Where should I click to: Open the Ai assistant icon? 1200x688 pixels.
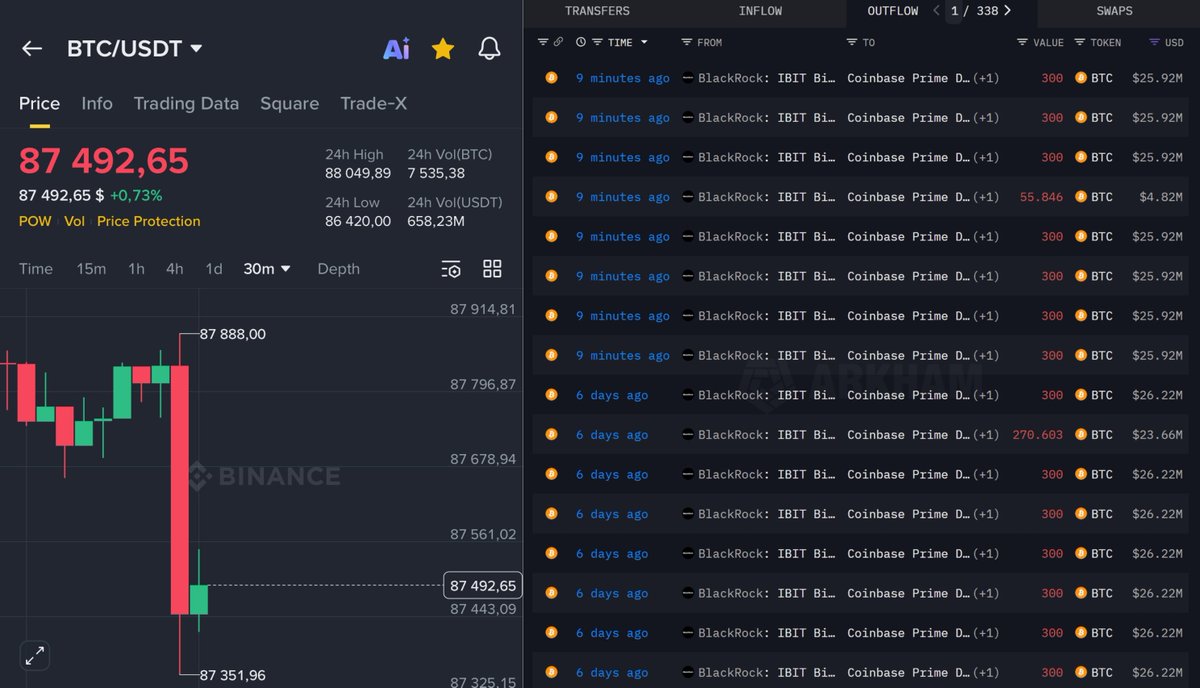396,49
